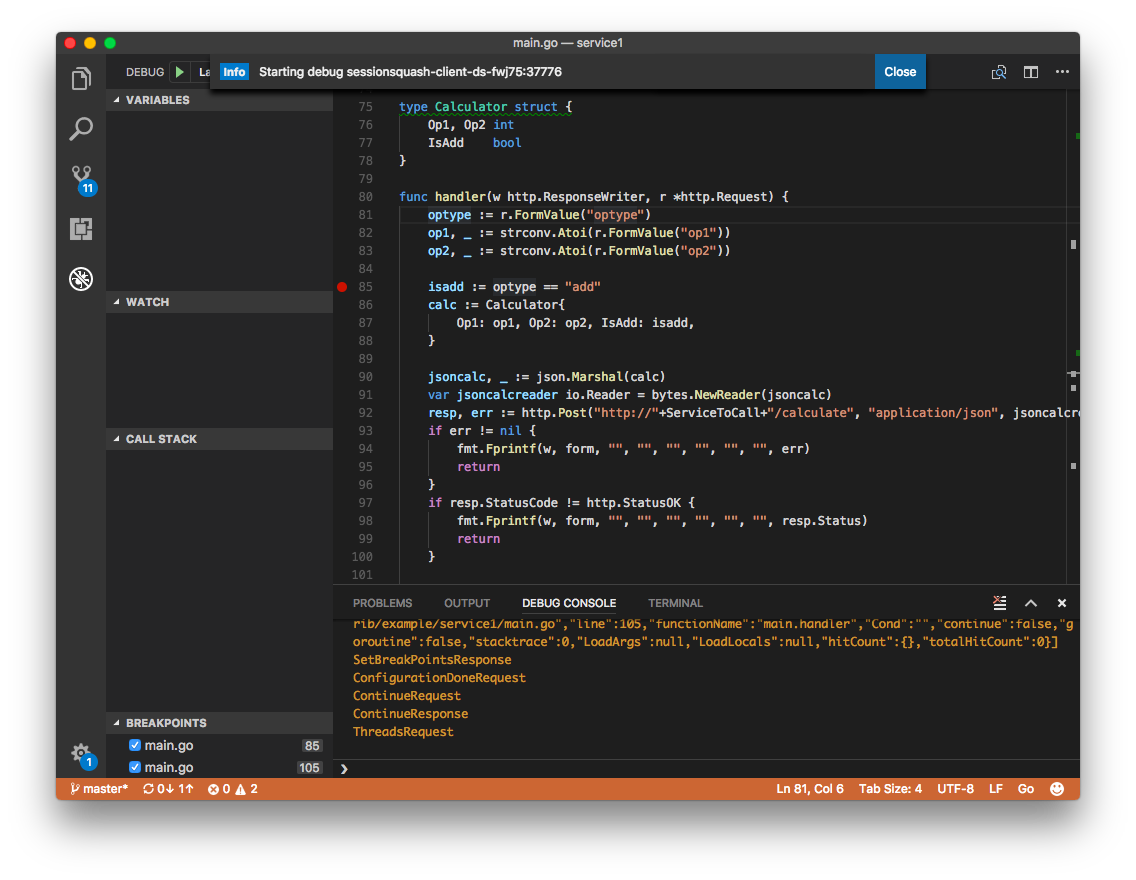Click SetBreakPointsResponse in console

pyautogui.click(x=432, y=660)
